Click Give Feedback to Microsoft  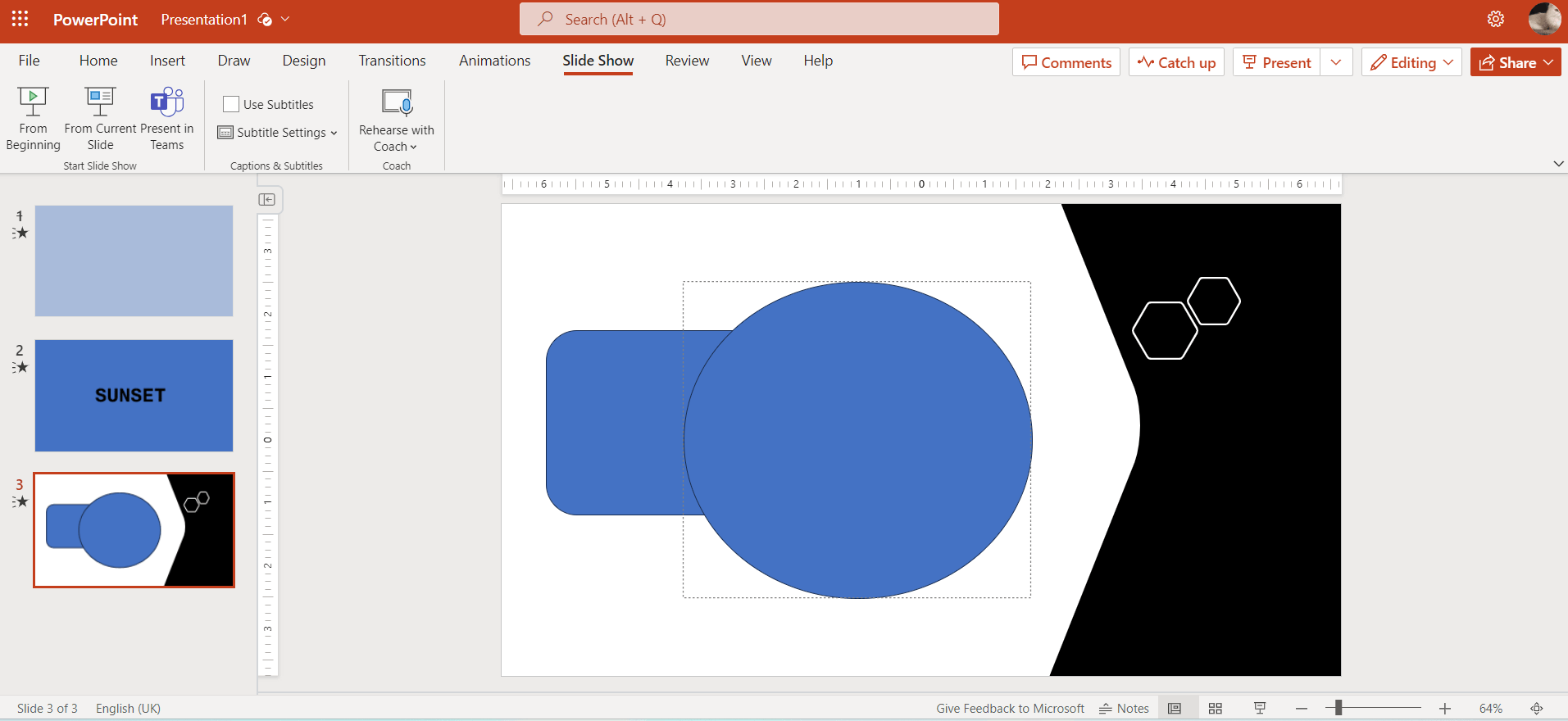(x=1010, y=708)
